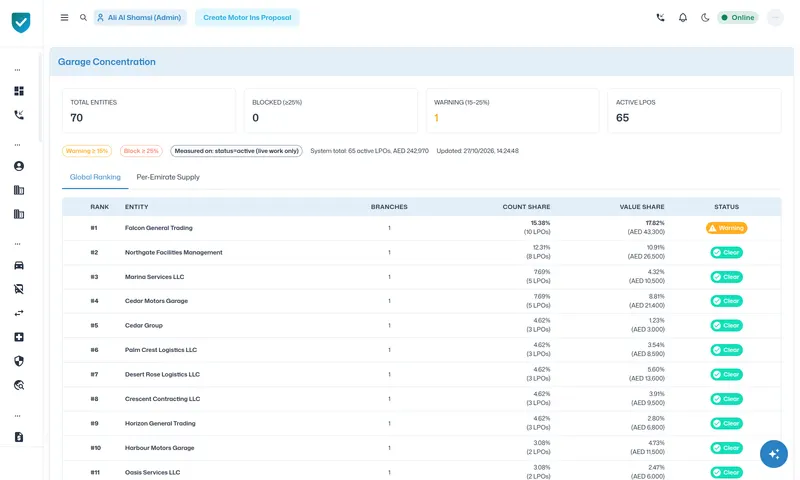The width and height of the screenshot is (800, 480).
Task: Select Northgate Facilities Management entity
Action: (173, 252)
